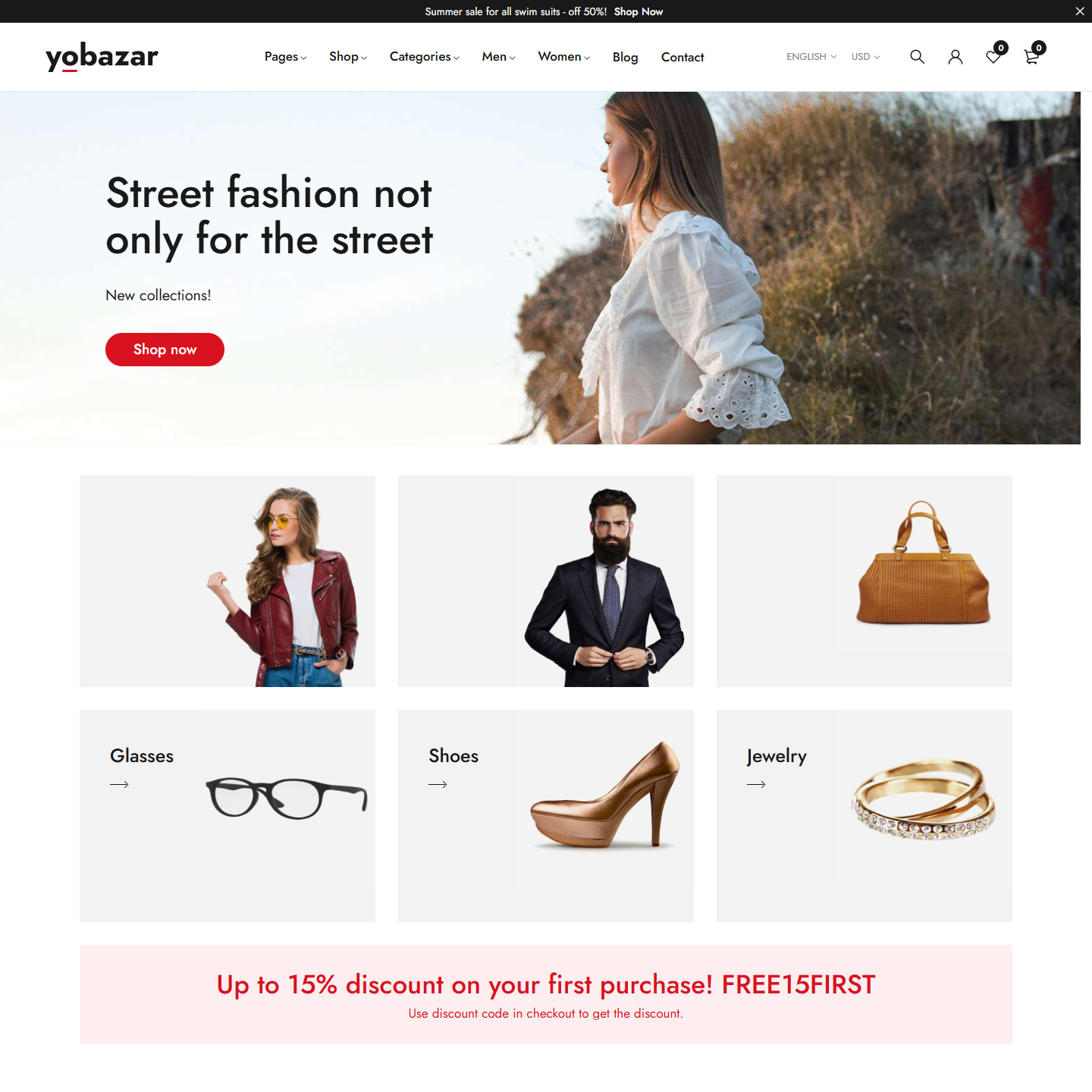Select the brown handbag category tile
The image size is (1092, 1092).
click(864, 581)
